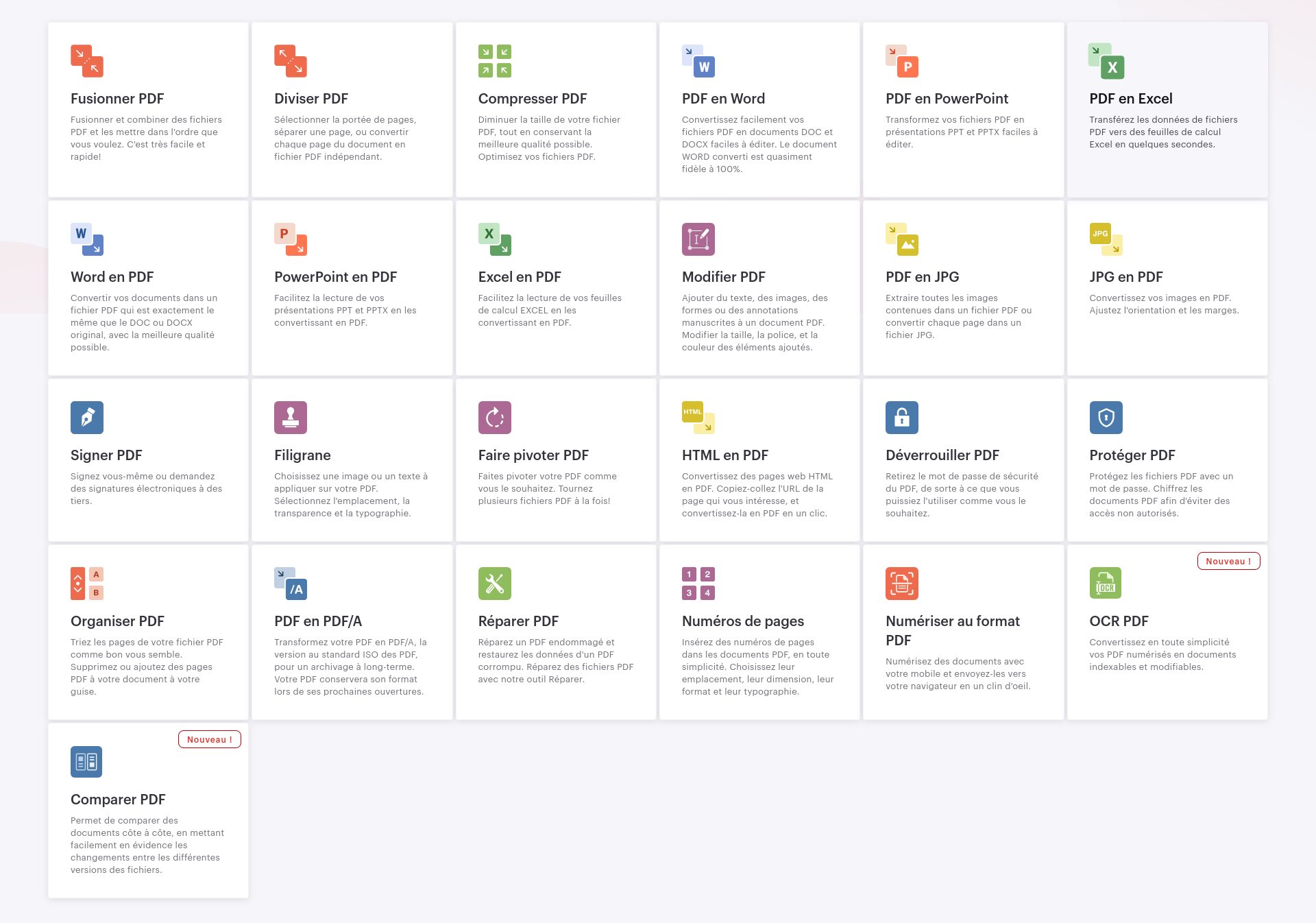This screenshot has height=923, width=1316.
Task: Open the Fusionner PDF title link
Action: pos(117,99)
